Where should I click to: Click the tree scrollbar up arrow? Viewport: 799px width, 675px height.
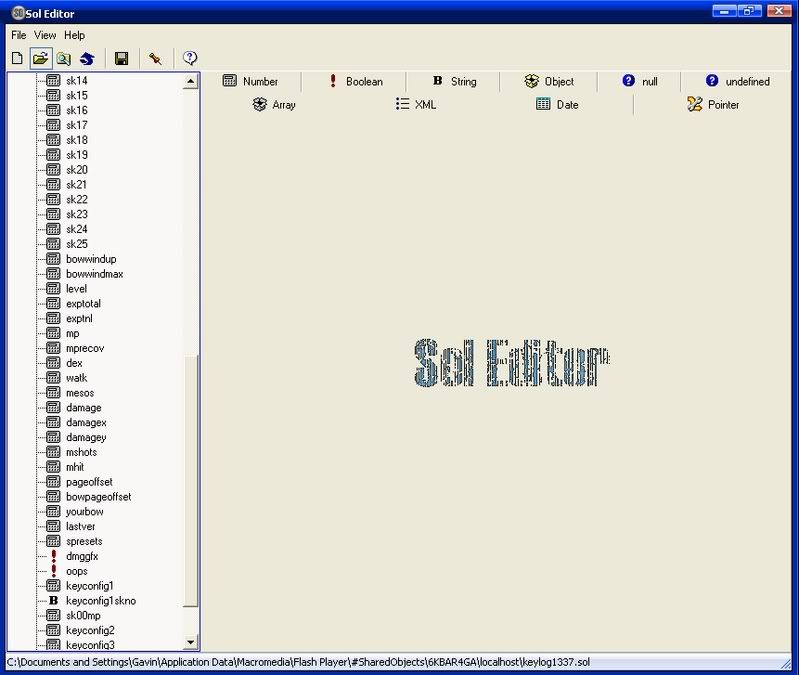click(x=190, y=81)
